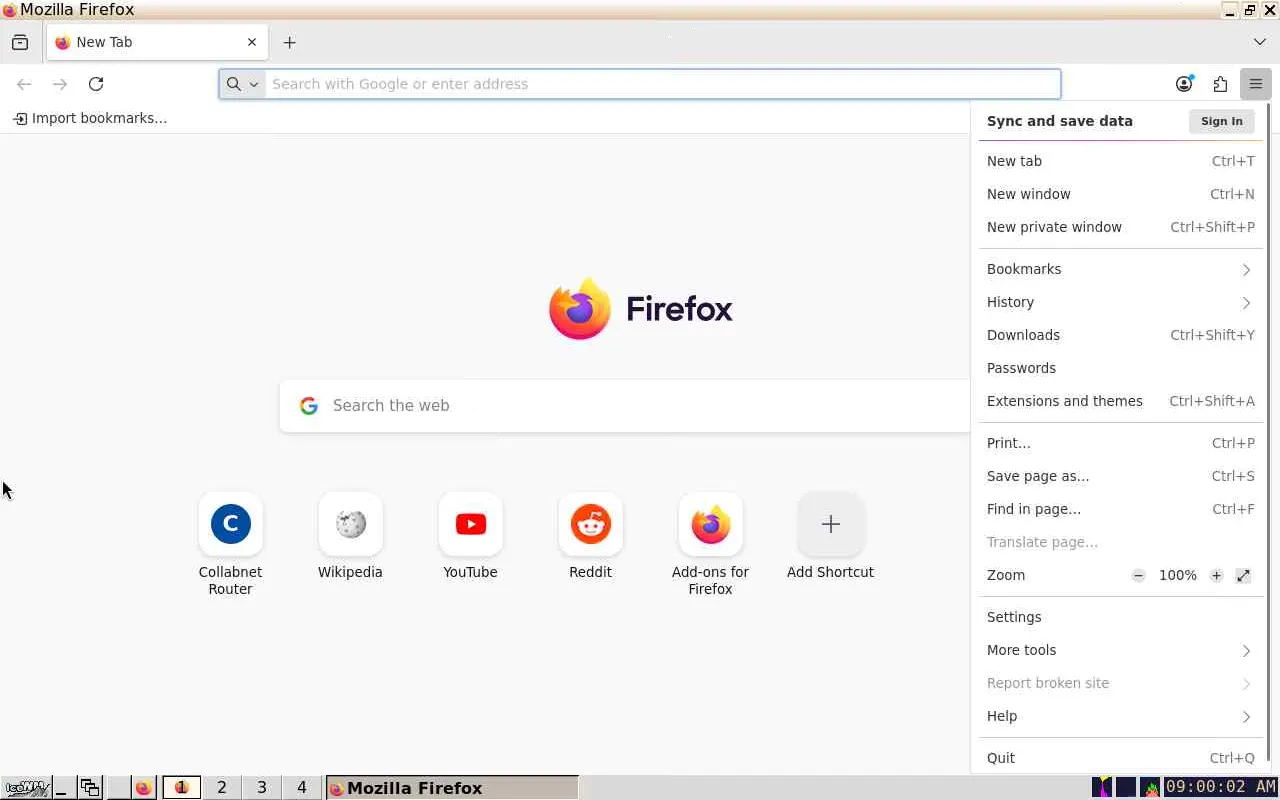Open the Collabnet Router shortcut
Viewport: 1280px width, 800px height.
pyautogui.click(x=230, y=545)
